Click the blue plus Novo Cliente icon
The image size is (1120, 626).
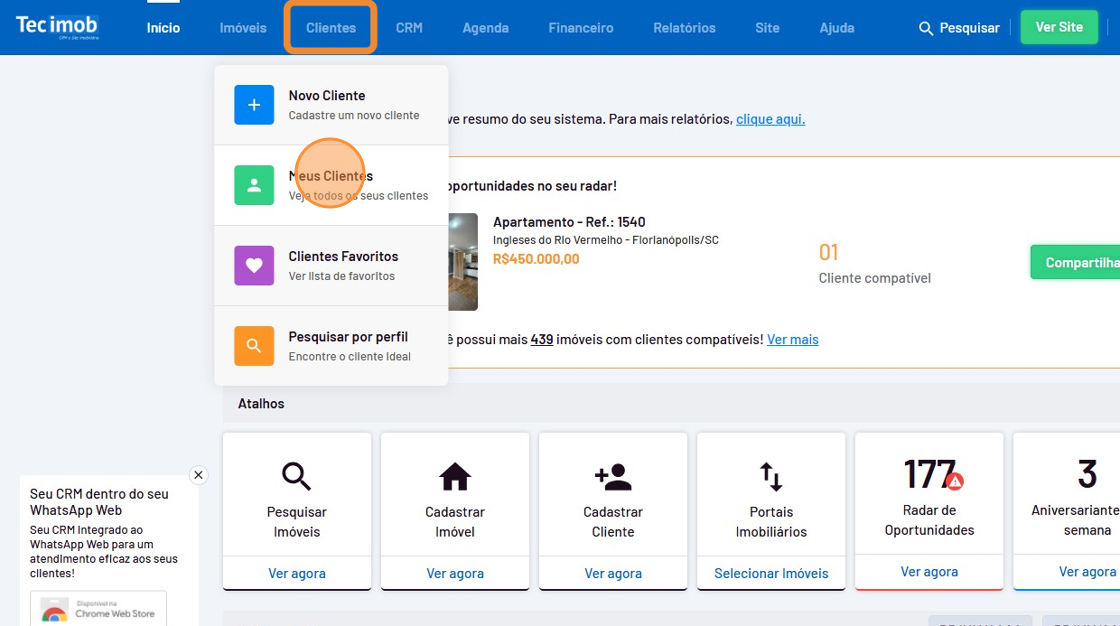pos(254,105)
